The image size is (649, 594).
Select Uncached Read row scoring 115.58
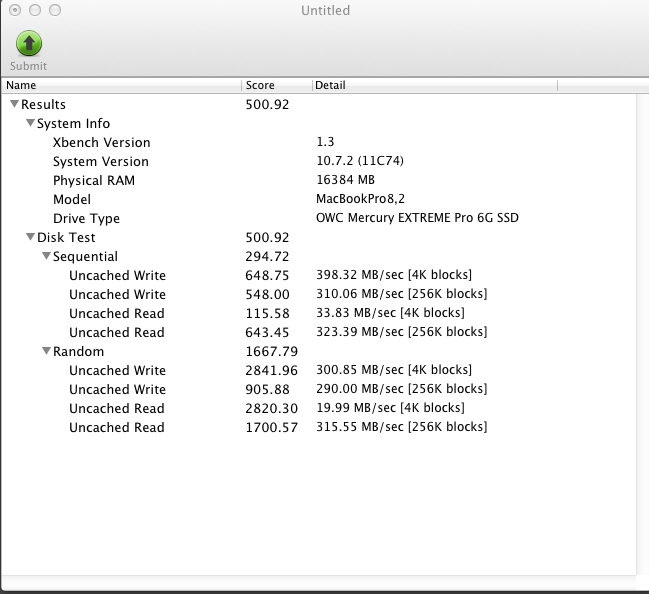[x=319, y=313]
